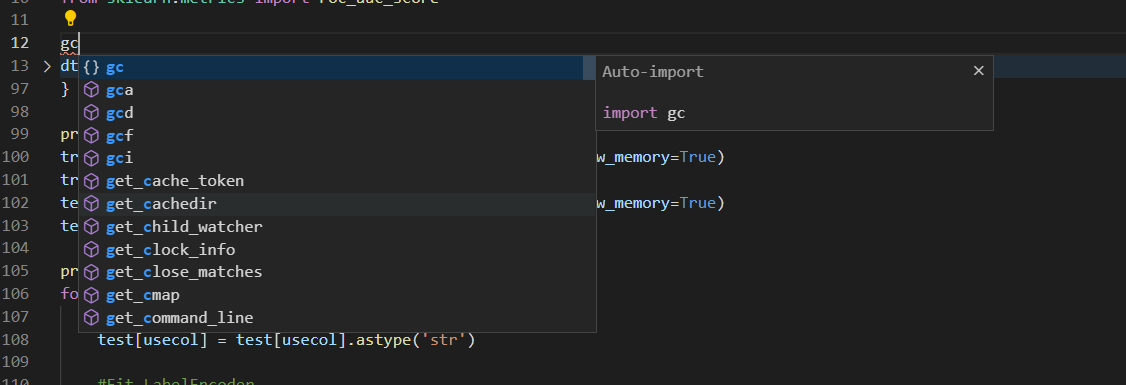Viewport: 1126px width, 385px height.
Task: Pick get_cmap from suggestions
Action: [x=337, y=295]
